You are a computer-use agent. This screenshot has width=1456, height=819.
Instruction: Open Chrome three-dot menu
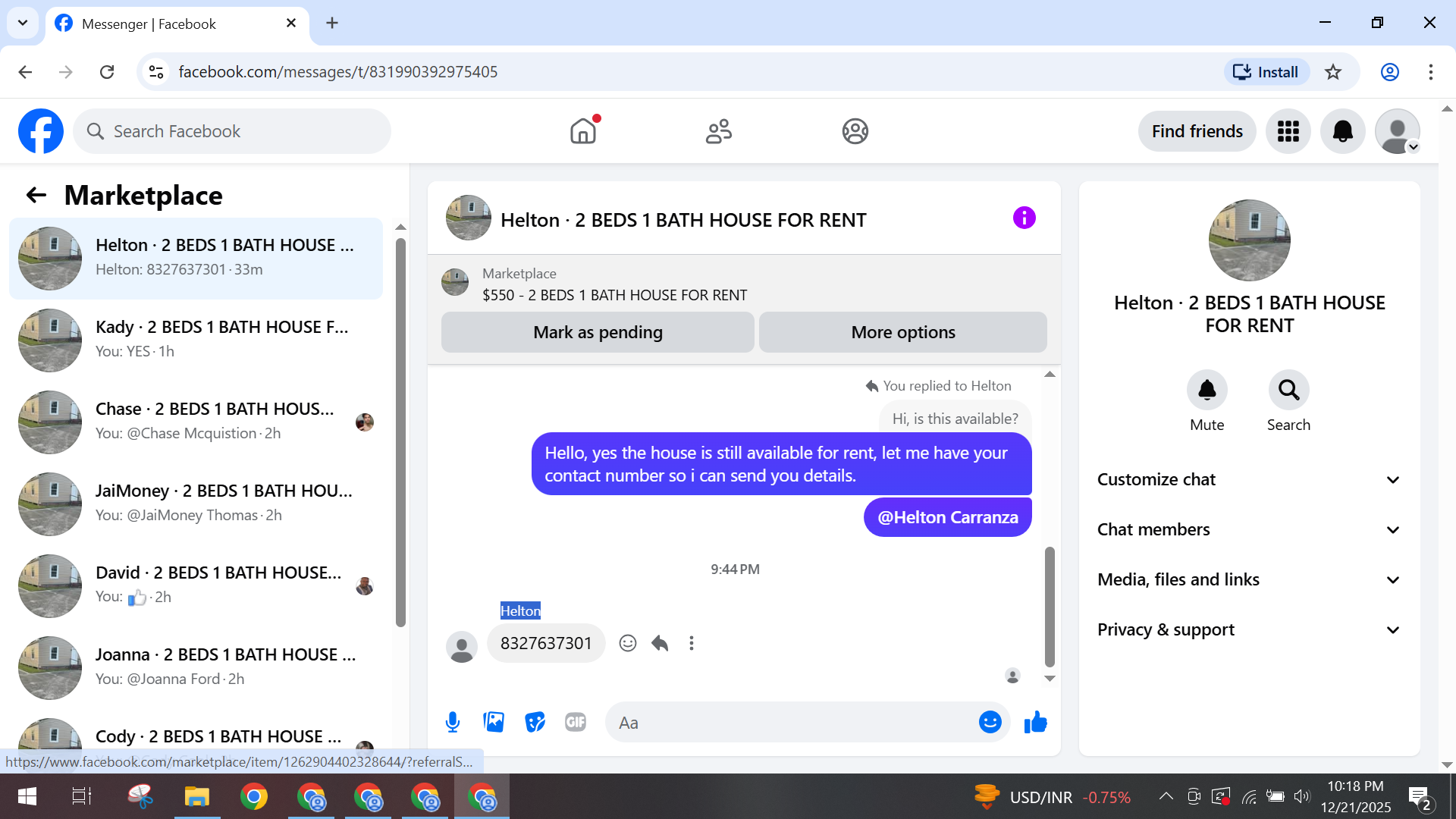coord(1431,72)
